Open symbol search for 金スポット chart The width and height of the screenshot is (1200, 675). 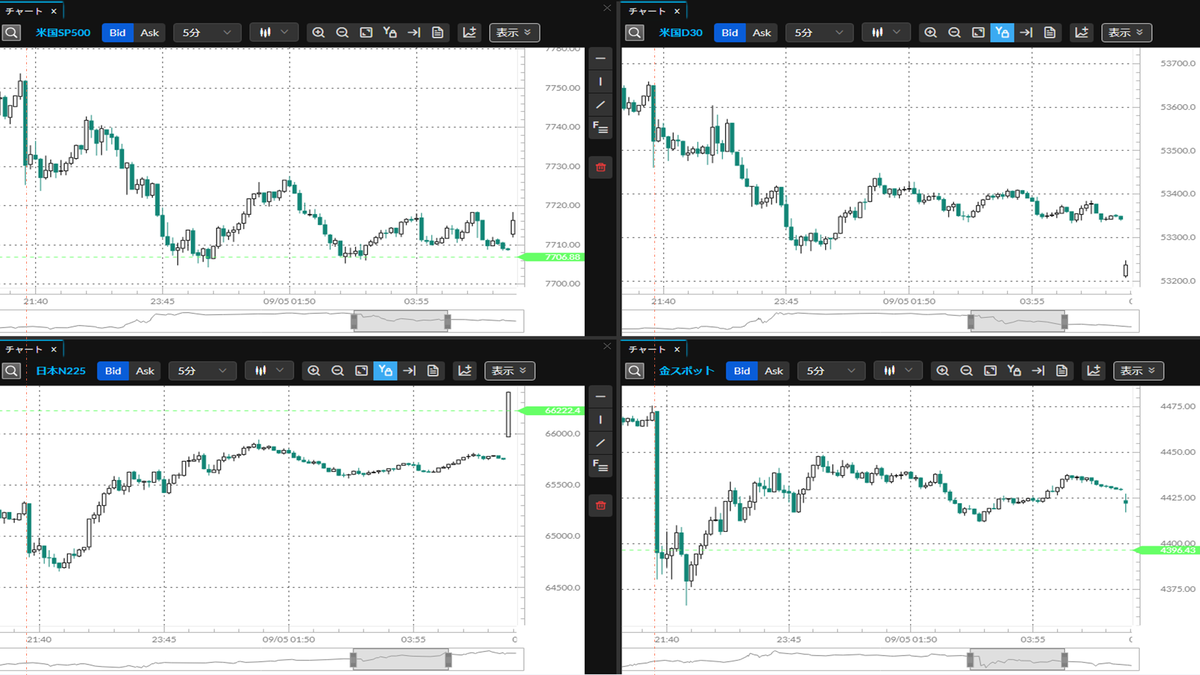click(x=634, y=371)
